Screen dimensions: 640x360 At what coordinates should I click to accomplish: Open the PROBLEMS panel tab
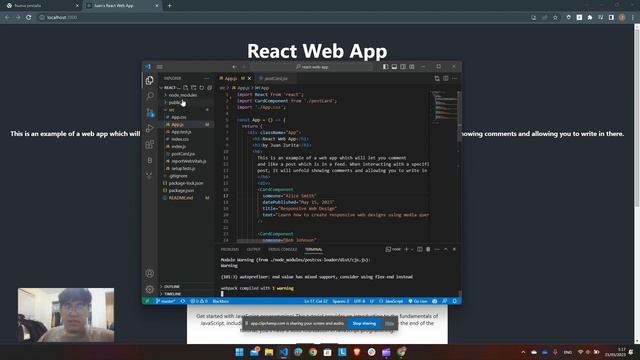230,249
